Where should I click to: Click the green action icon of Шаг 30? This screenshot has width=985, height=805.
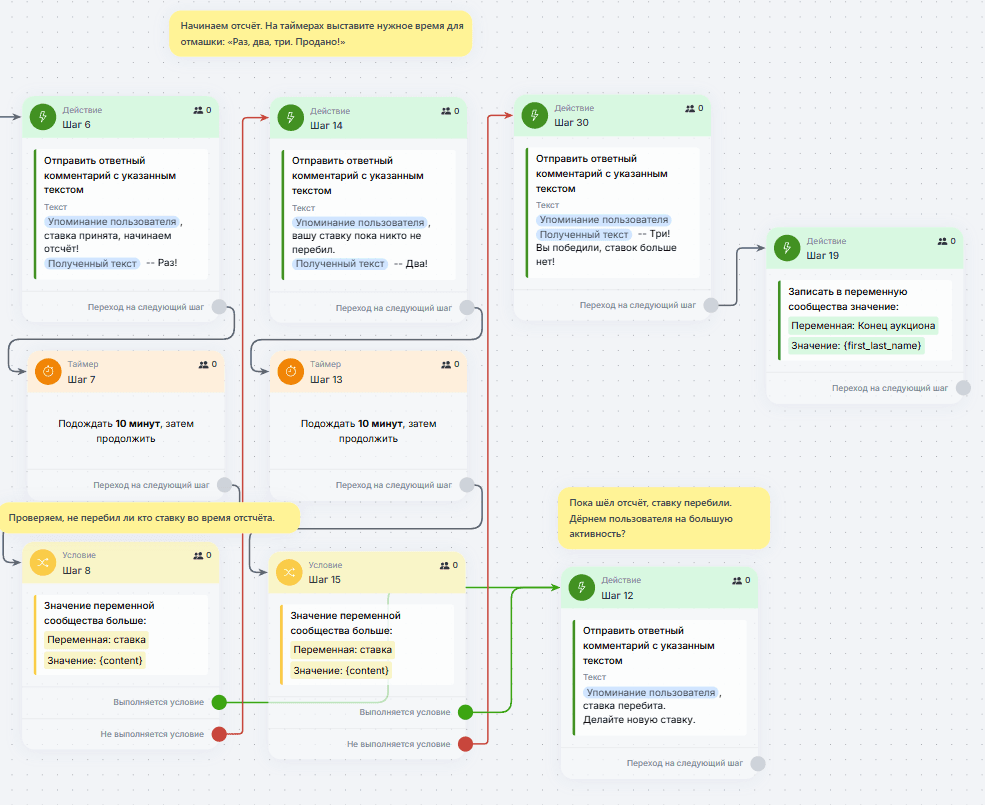click(x=535, y=116)
